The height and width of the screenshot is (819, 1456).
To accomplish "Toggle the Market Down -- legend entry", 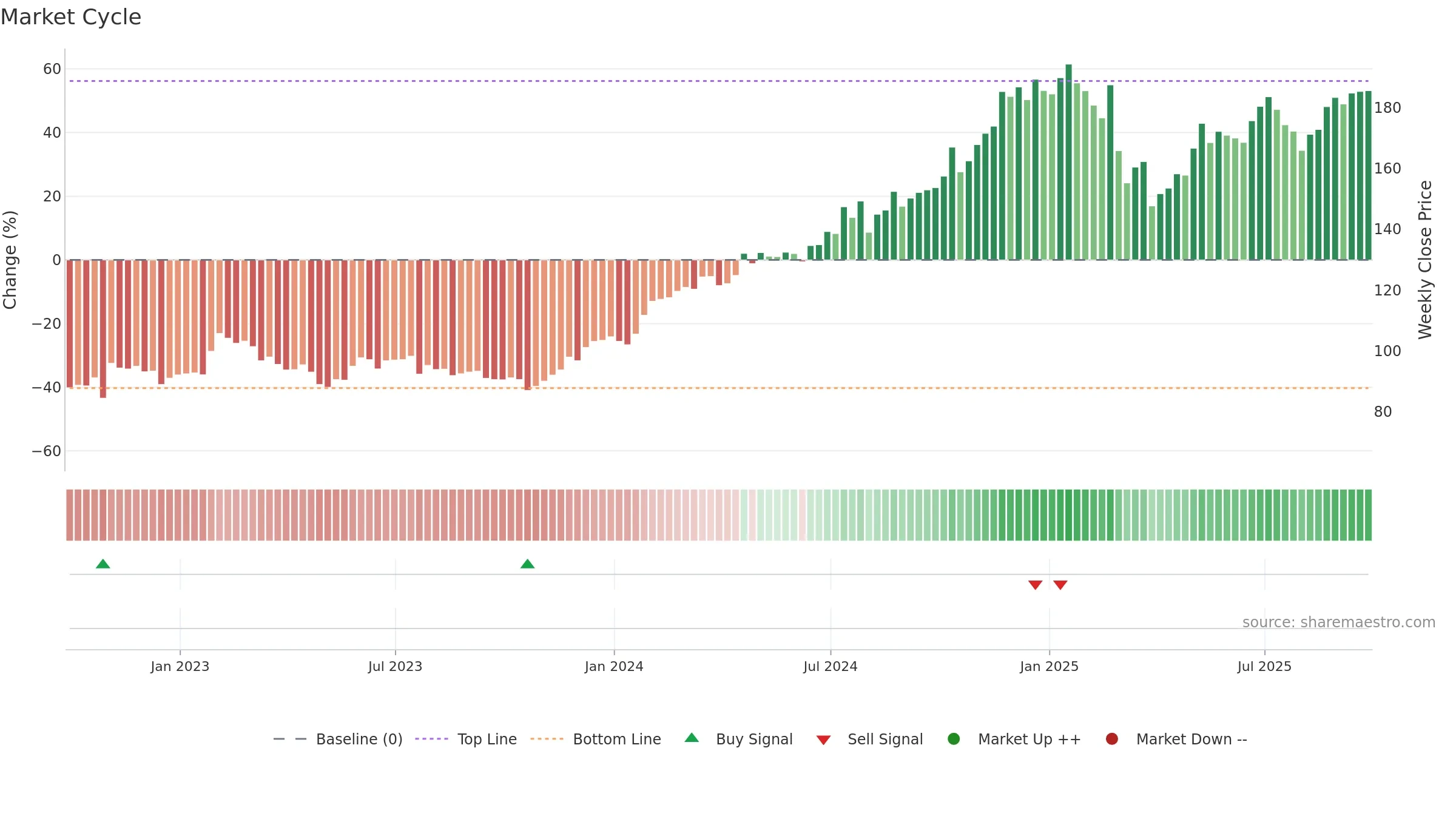I will click(1176, 739).
